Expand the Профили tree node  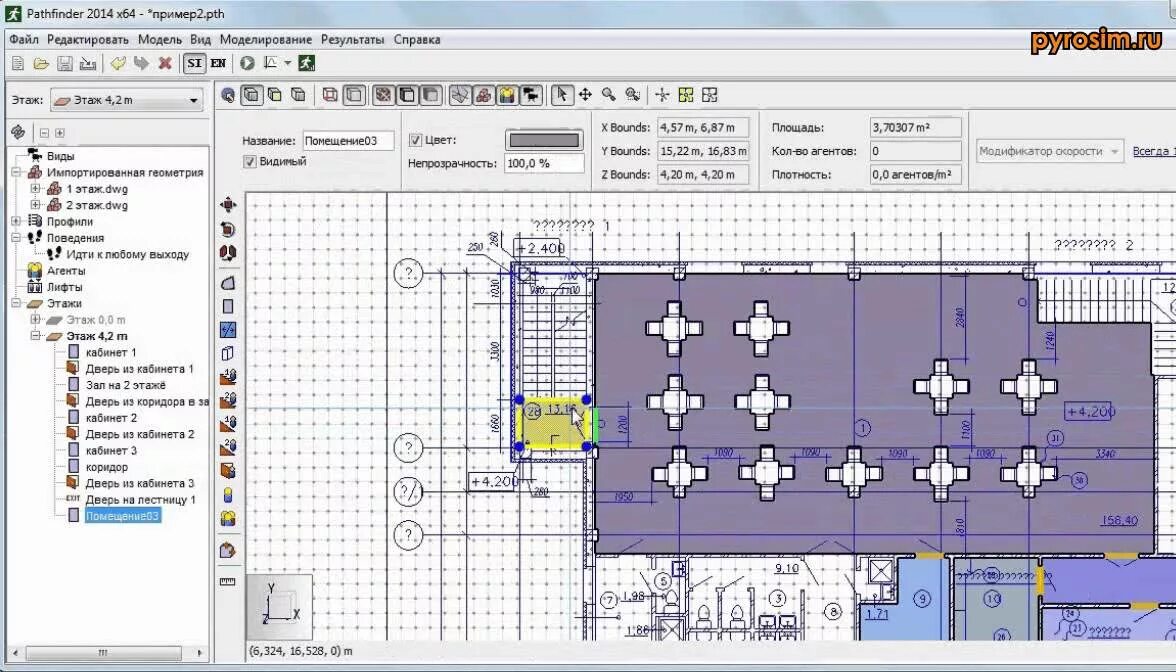pos(16,221)
